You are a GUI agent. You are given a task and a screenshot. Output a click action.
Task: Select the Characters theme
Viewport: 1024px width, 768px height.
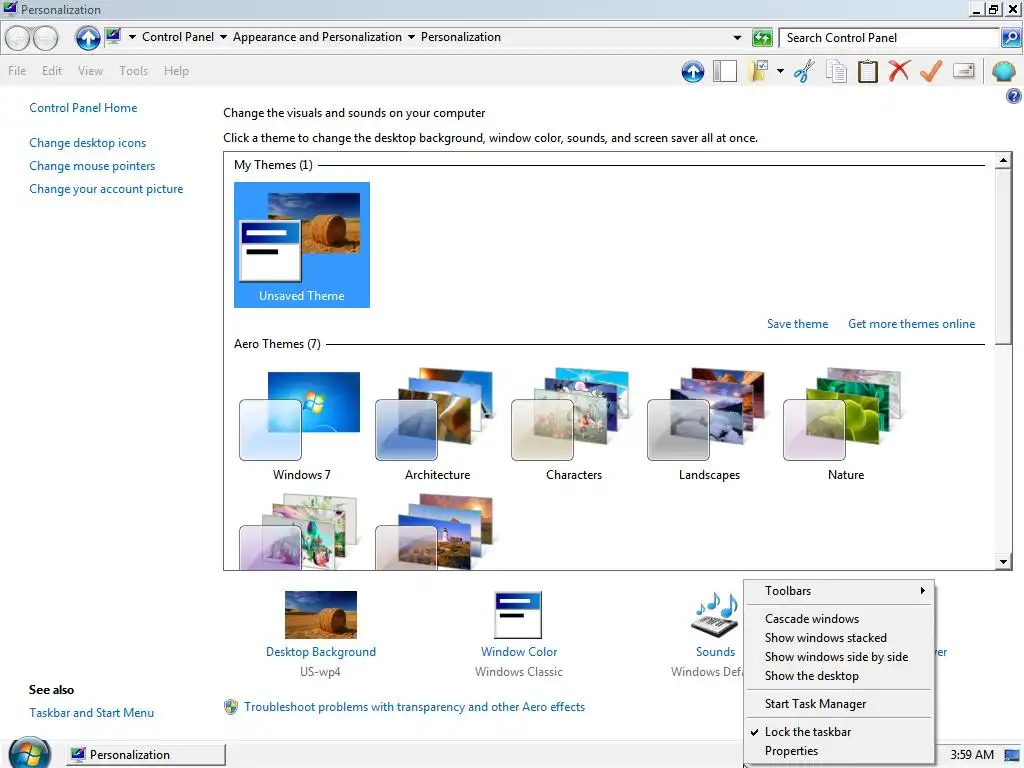pos(573,424)
